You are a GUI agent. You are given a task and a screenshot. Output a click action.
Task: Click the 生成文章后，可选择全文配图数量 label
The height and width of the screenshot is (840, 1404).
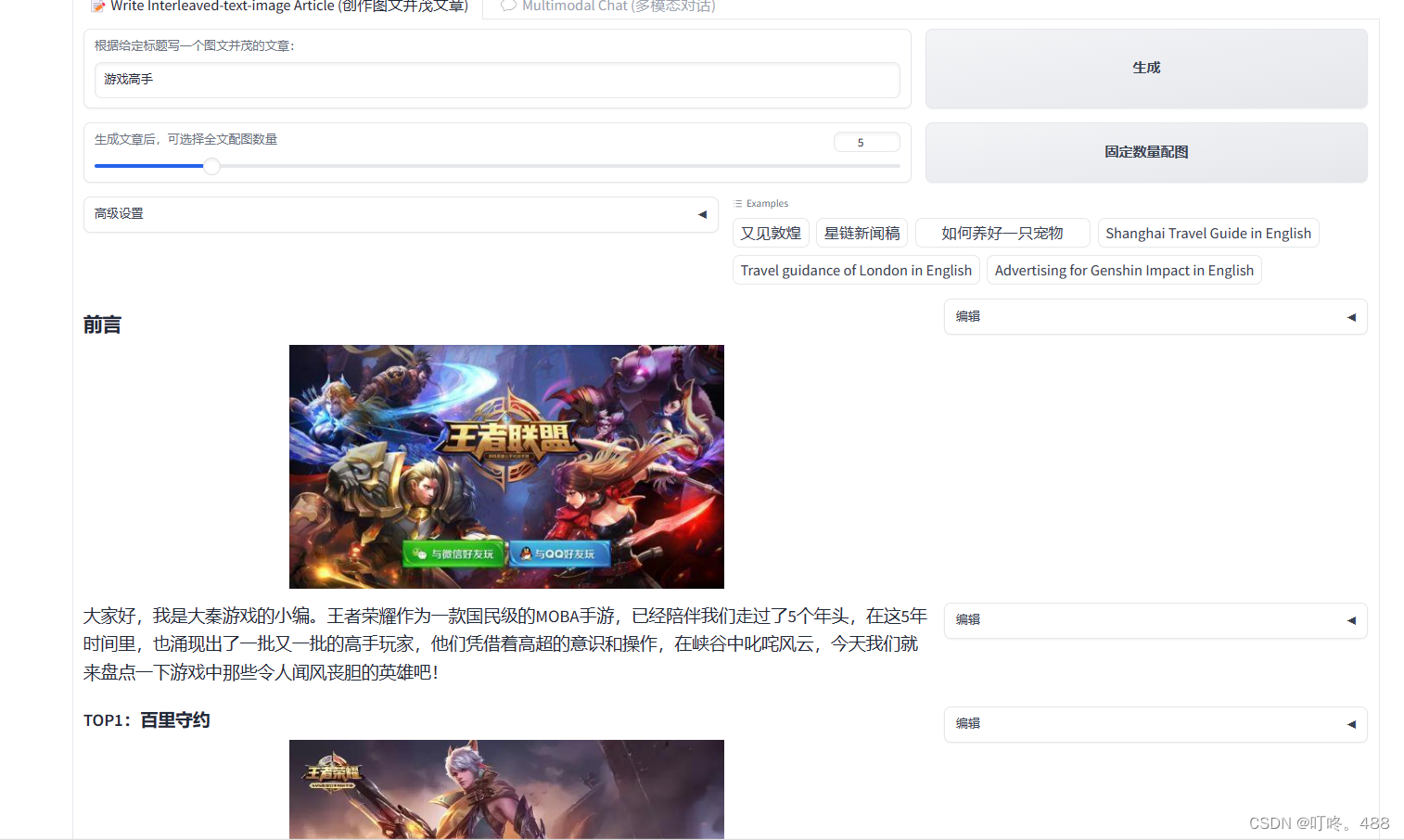pos(185,139)
